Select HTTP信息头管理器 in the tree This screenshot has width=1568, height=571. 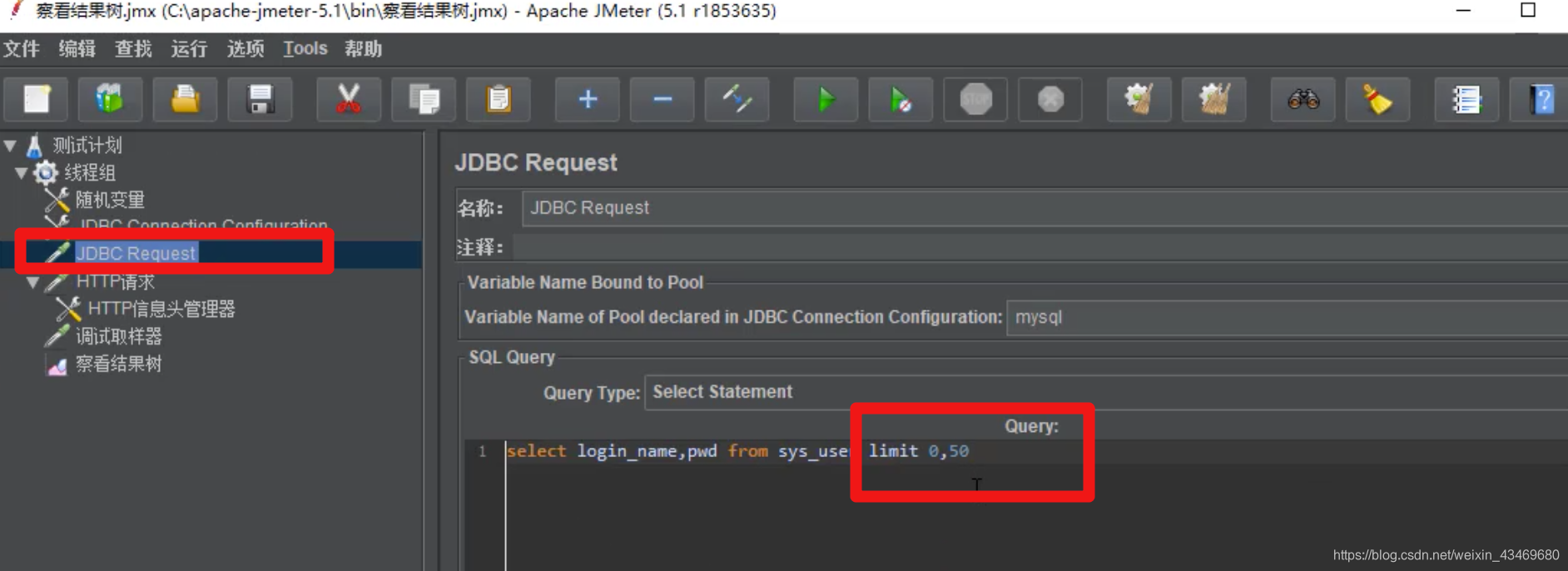161,309
